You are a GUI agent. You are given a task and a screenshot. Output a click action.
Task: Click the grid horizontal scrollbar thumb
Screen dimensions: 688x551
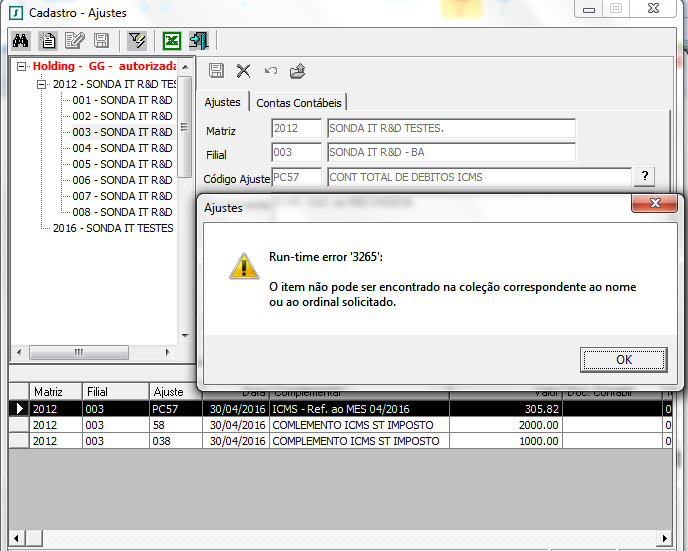click(34, 538)
